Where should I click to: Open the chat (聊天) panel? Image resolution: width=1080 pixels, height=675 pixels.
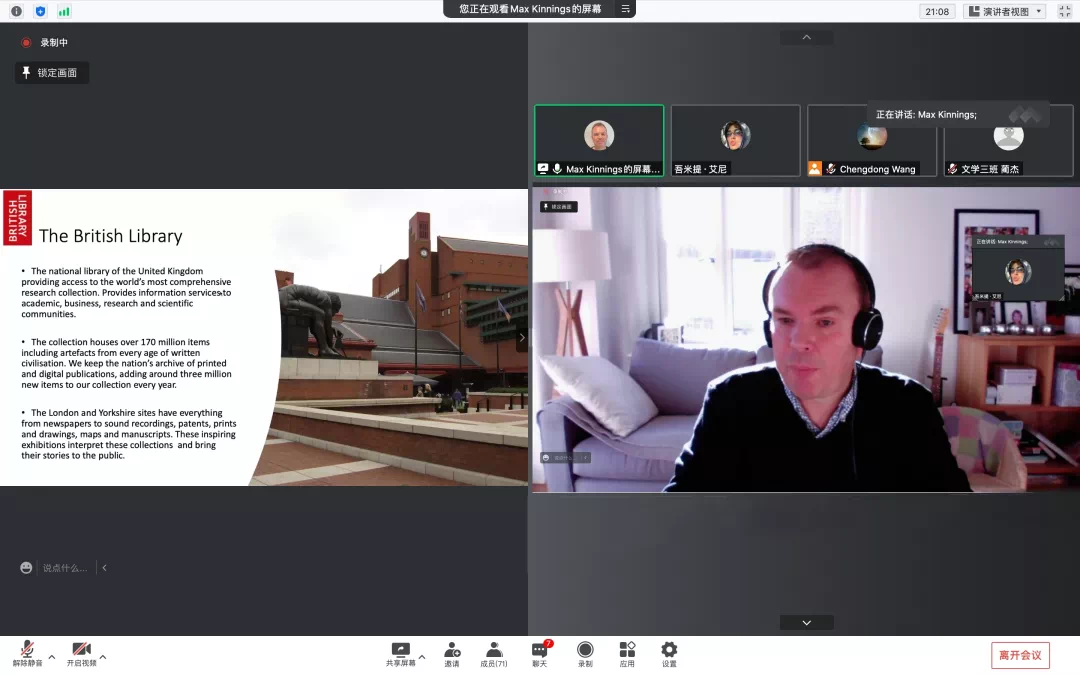point(540,653)
